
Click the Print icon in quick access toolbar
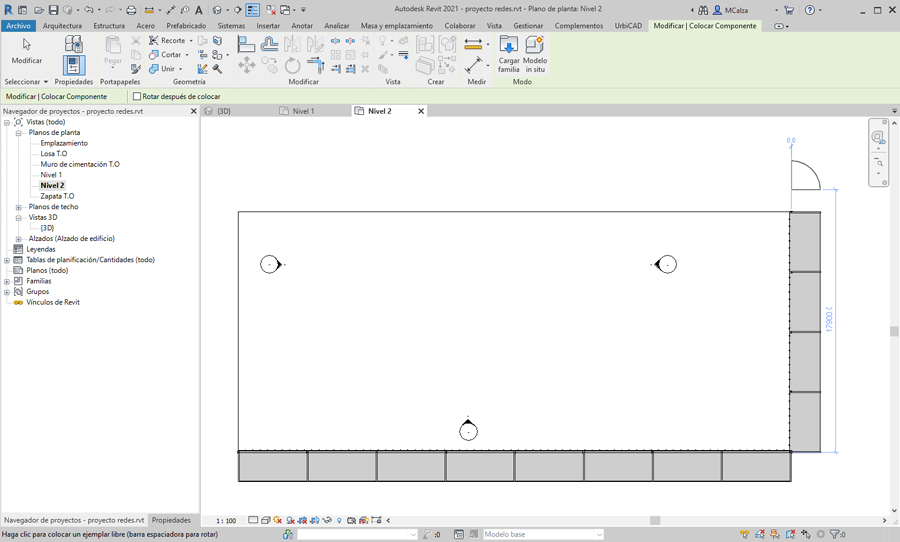click(x=131, y=10)
